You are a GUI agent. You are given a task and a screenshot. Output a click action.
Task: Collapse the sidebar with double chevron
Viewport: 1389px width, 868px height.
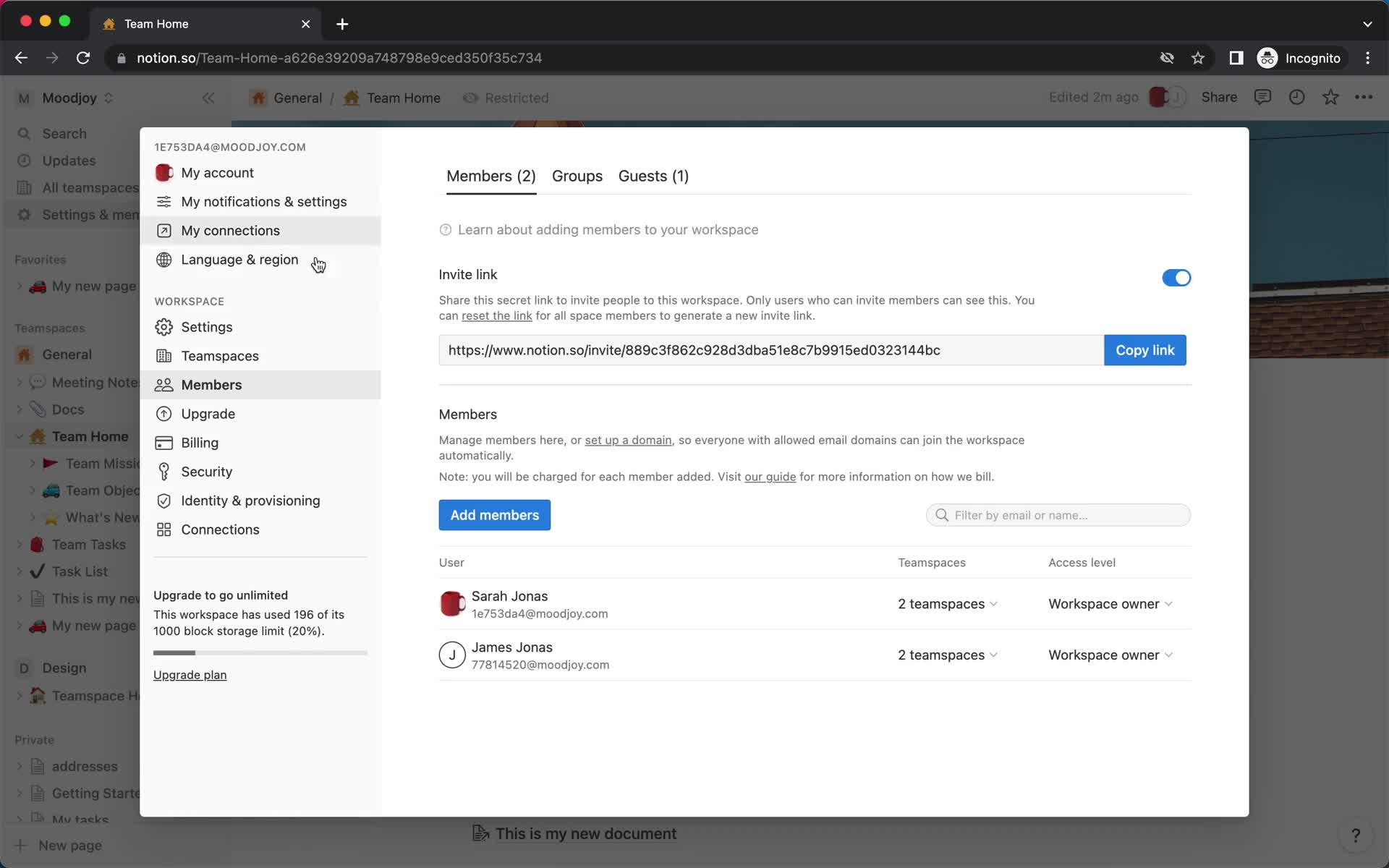(208, 98)
